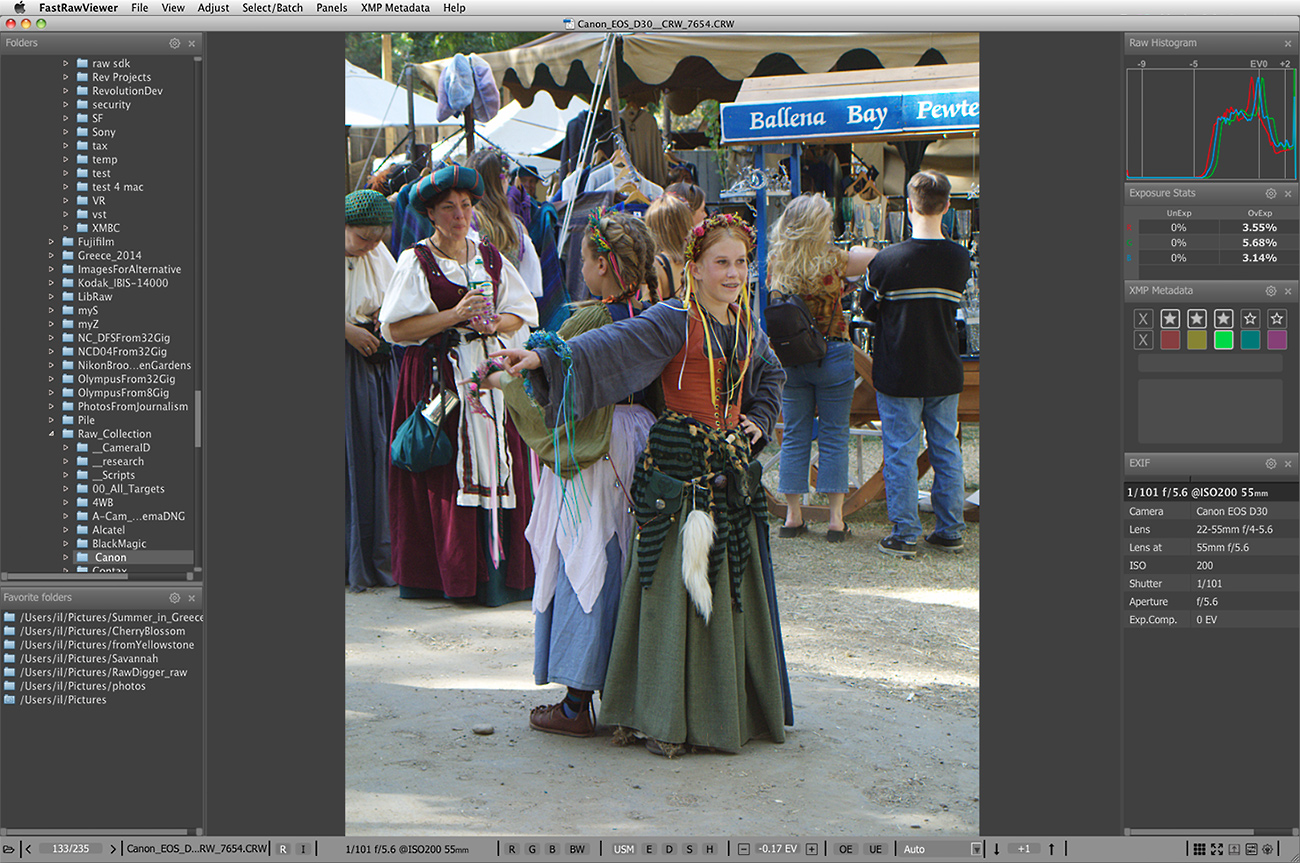Screen dimensions: 1300x863
Task: Open Exposure Stats panel gear settings
Action: [x=1271, y=194]
